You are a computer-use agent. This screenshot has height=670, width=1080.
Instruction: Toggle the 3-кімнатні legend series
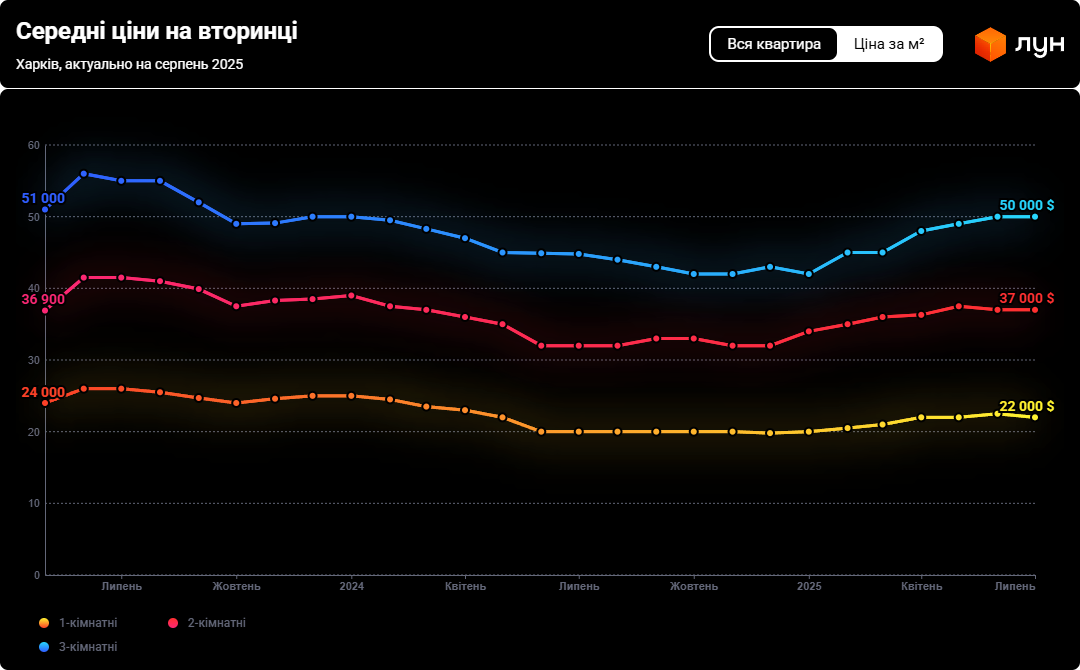[87, 647]
